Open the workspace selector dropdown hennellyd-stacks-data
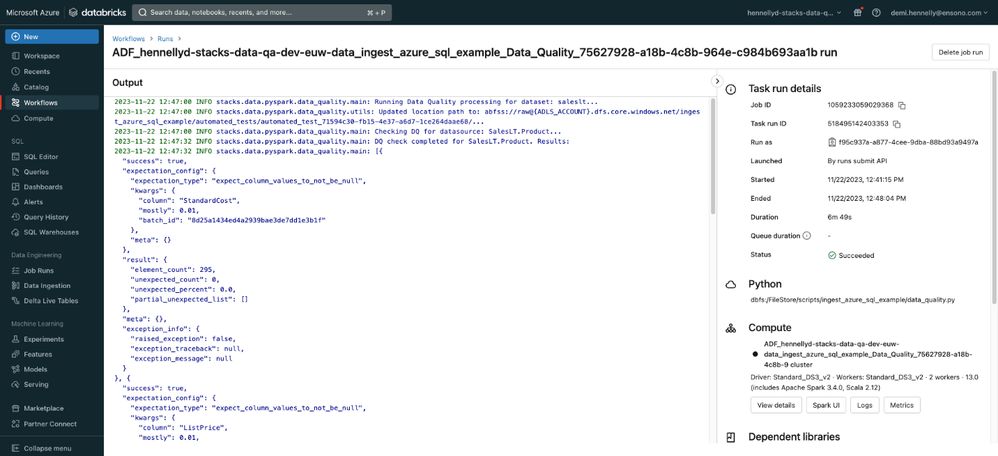This screenshot has width=998, height=456. click(x=796, y=12)
